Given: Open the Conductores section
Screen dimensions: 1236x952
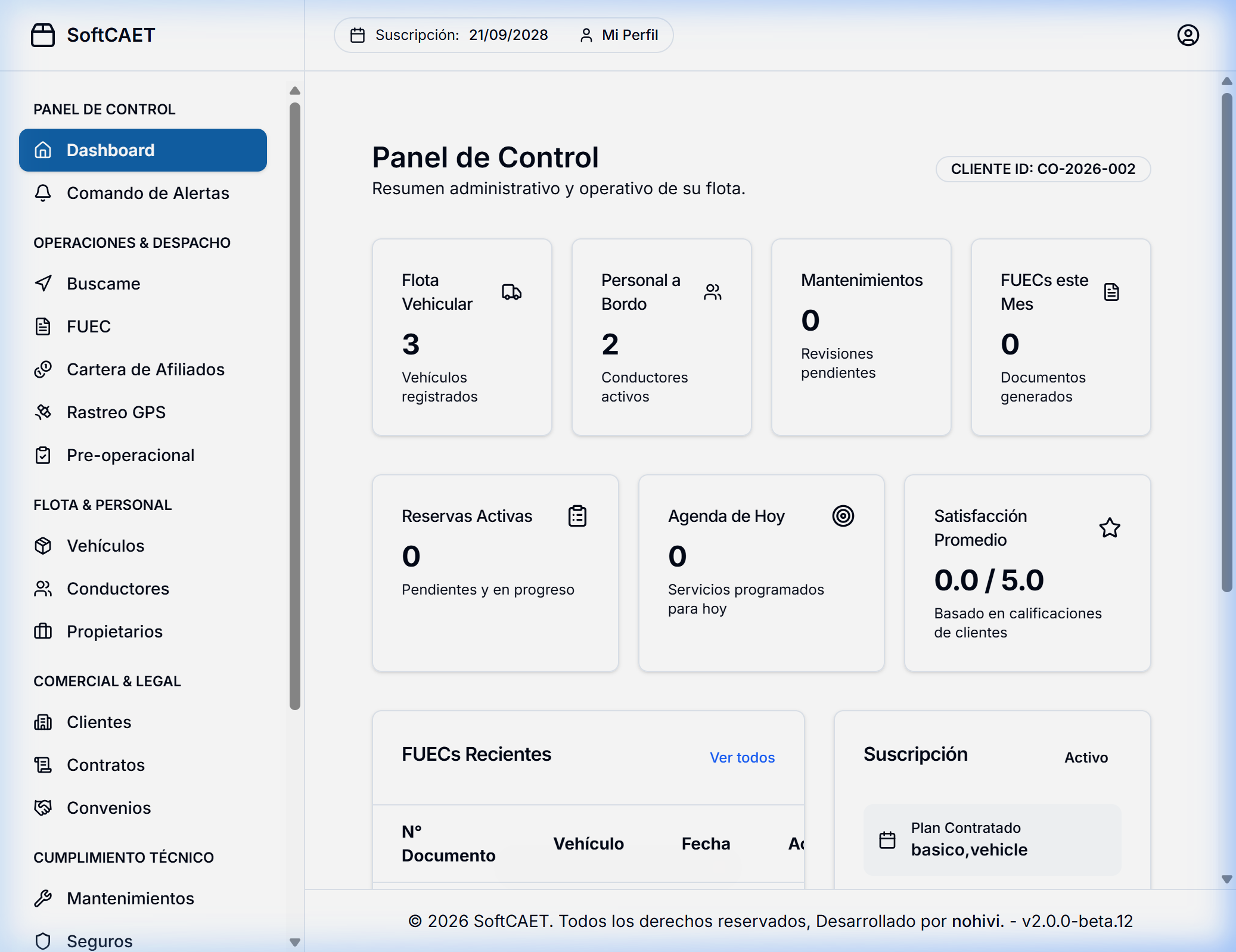Looking at the screenshot, I should point(117,589).
